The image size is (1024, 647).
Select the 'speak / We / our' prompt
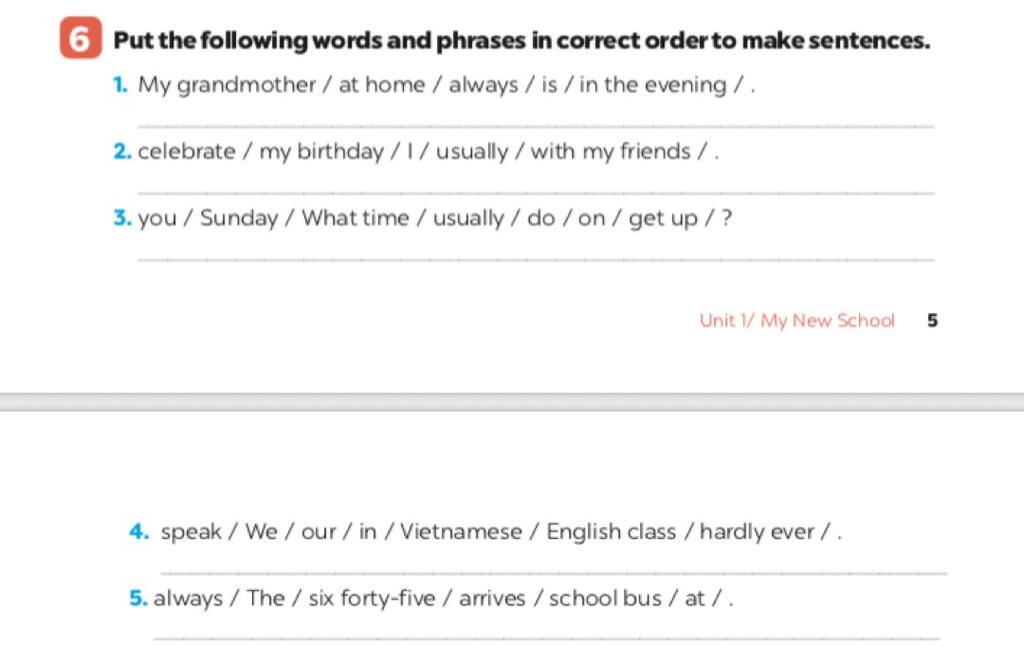click(x=502, y=532)
